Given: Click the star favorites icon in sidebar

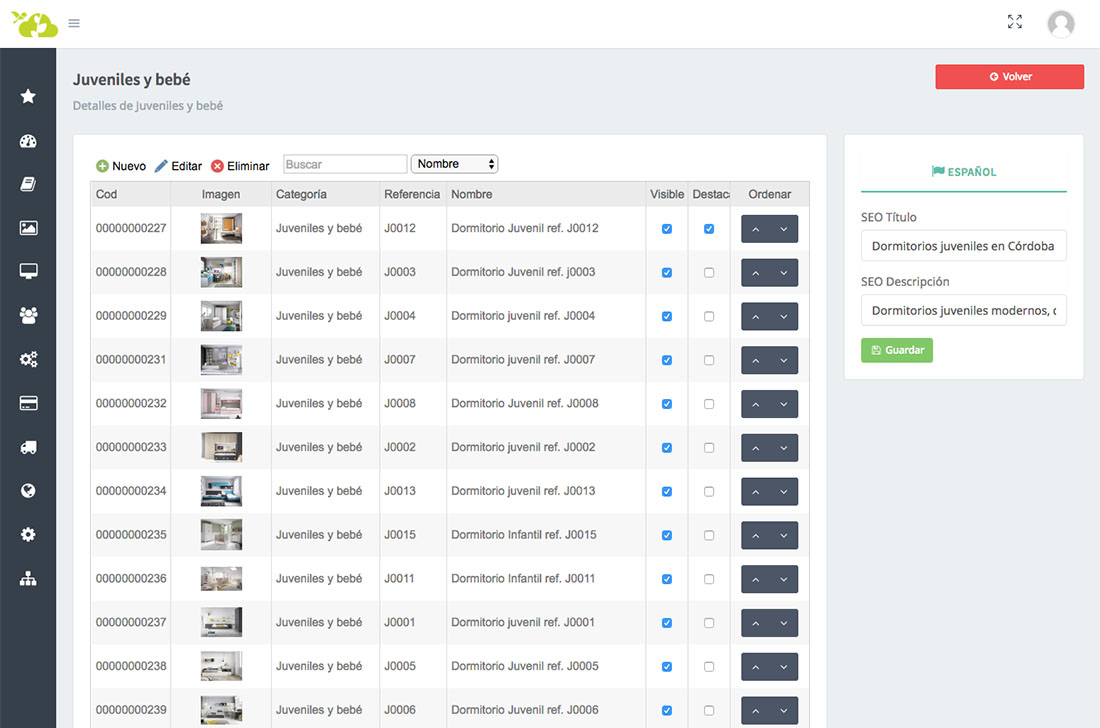Looking at the screenshot, I should 28,96.
